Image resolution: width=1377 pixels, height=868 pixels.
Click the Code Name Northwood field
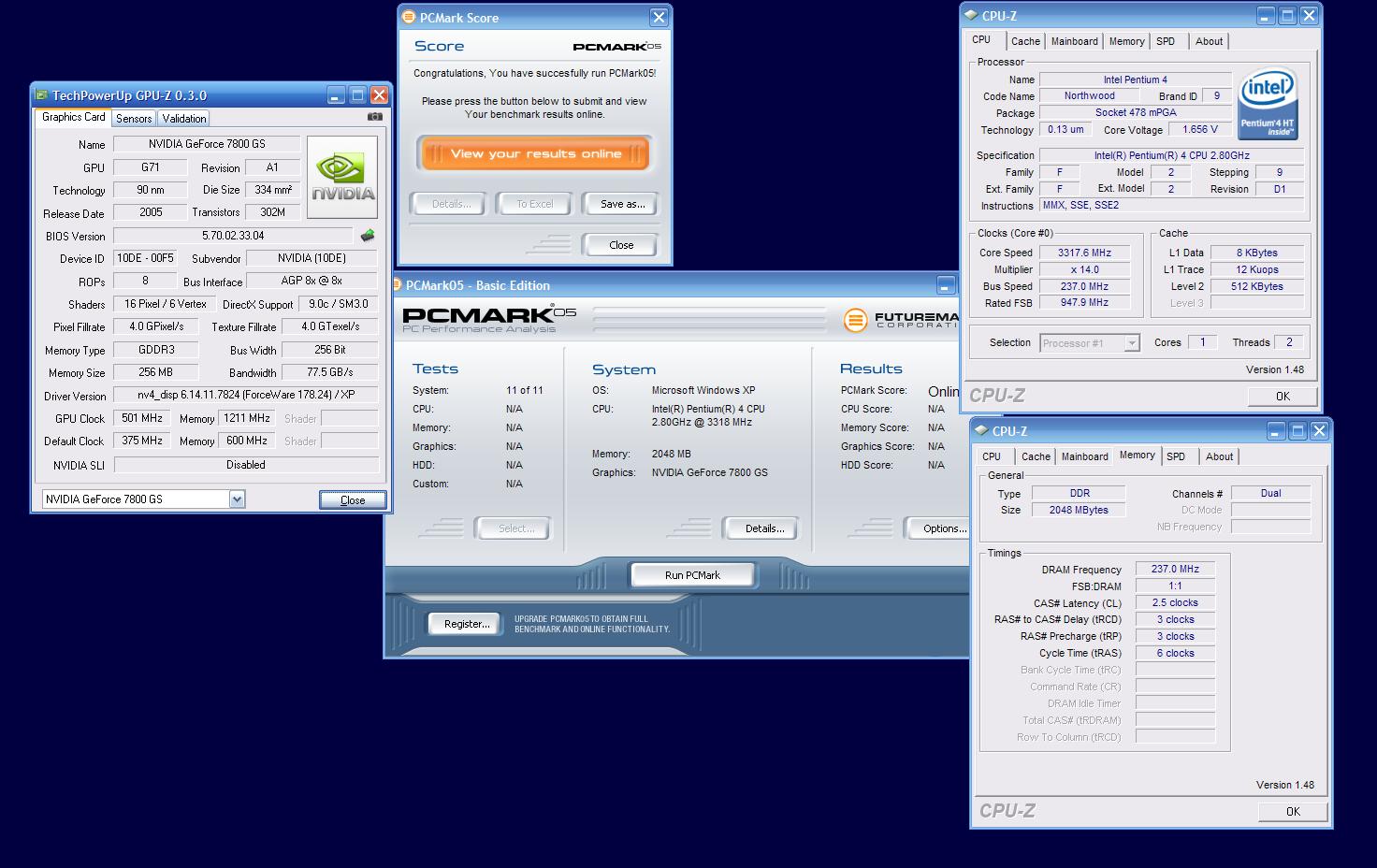(1090, 95)
